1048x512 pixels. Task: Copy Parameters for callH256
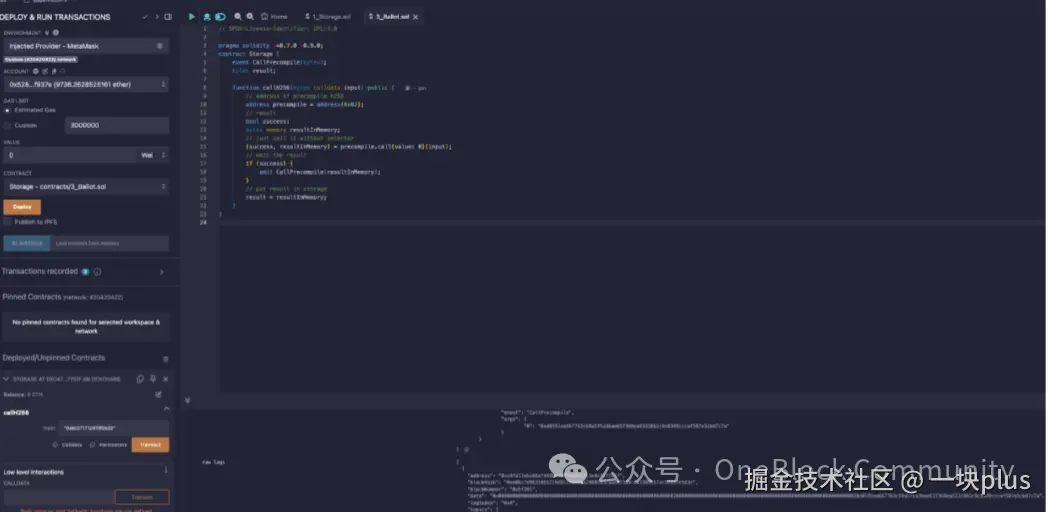click(108, 444)
